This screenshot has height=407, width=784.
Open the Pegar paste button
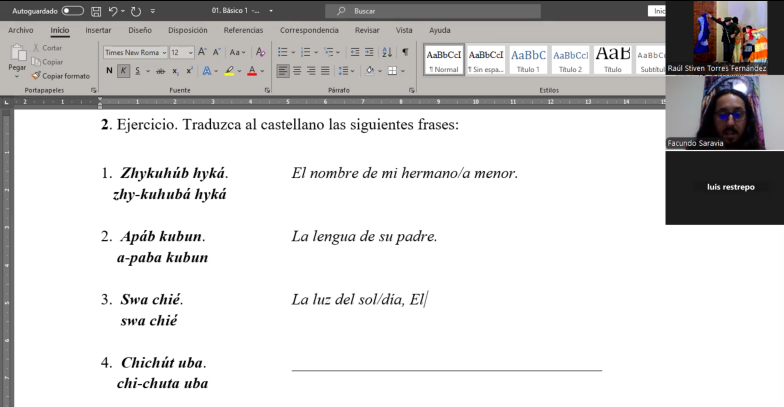click(x=17, y=62)
